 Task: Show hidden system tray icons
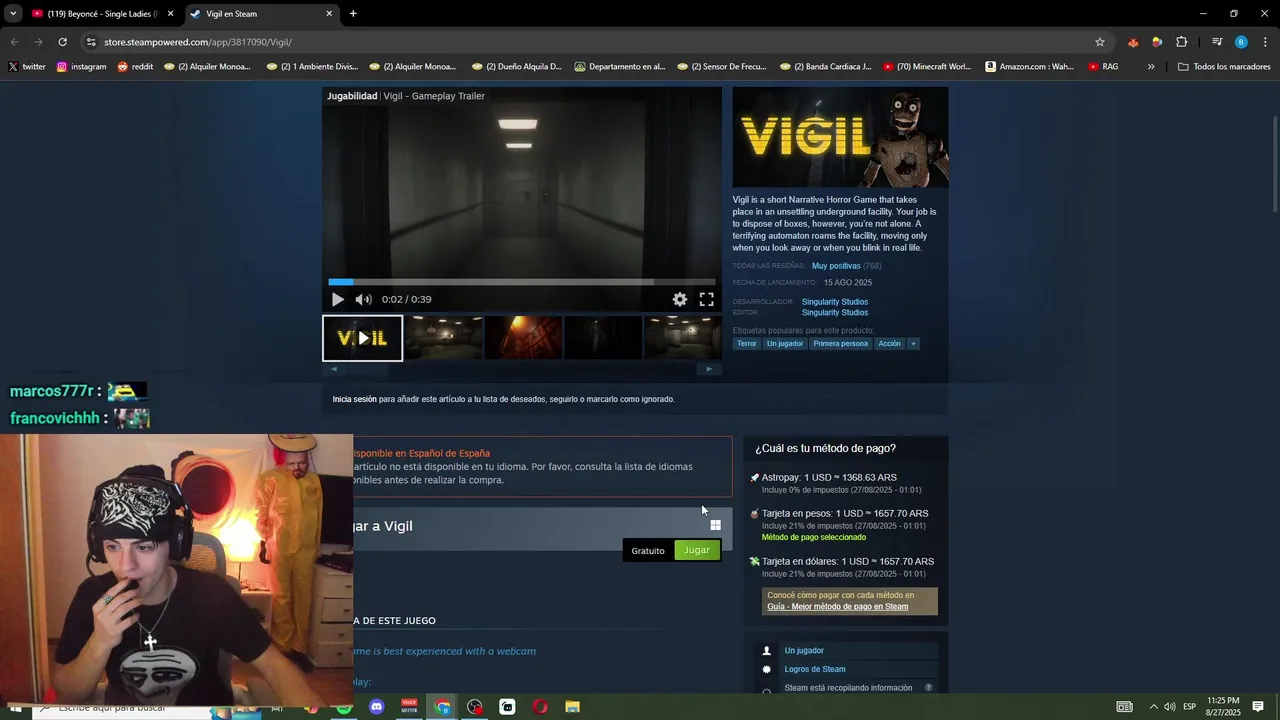(x=1153, y=707)
